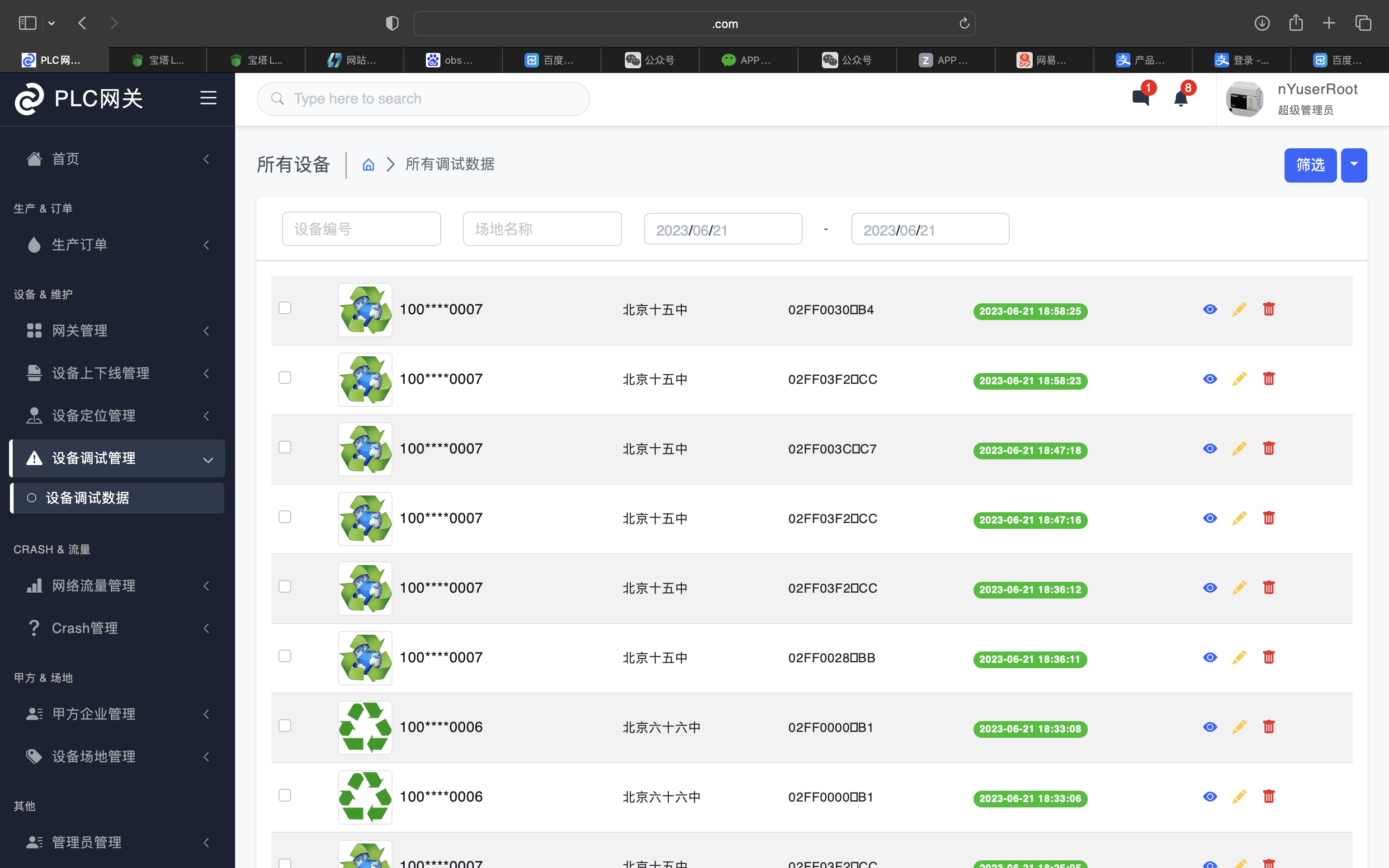The image size is (1389, 868).
Task: Click the edit/pencil icon on second row
Action: tap(1239, 378)
